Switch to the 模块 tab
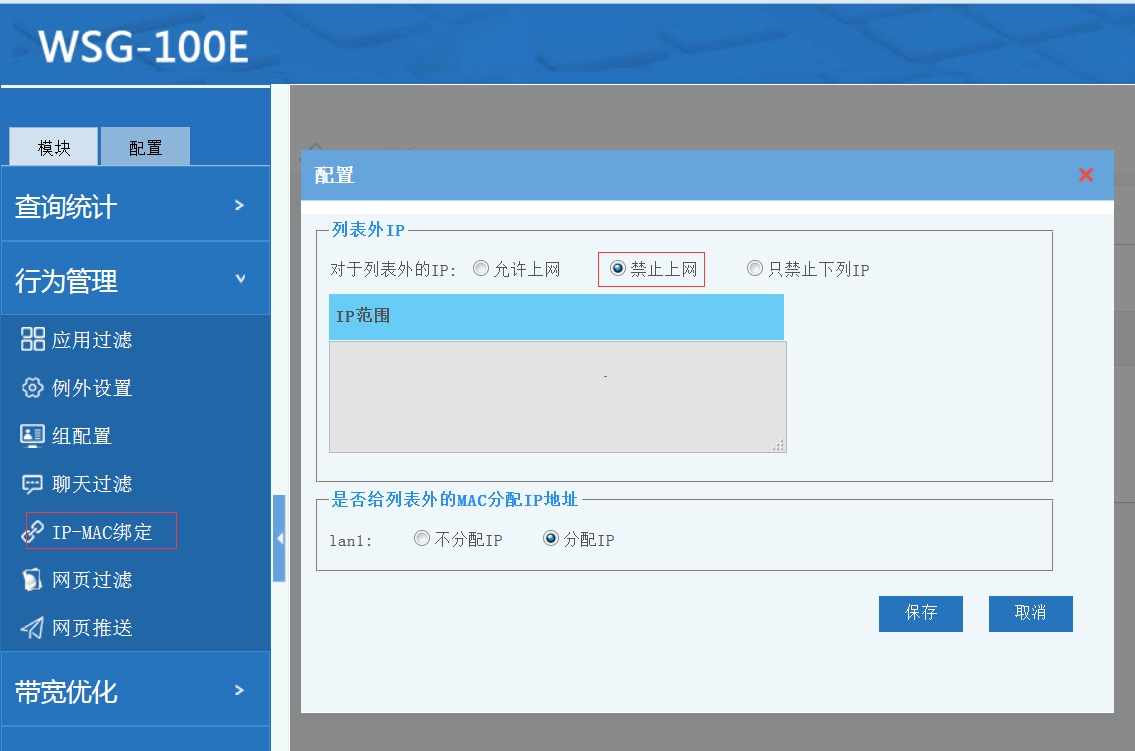This screenshot has width=1135, height=751. (x=54, y=147)
